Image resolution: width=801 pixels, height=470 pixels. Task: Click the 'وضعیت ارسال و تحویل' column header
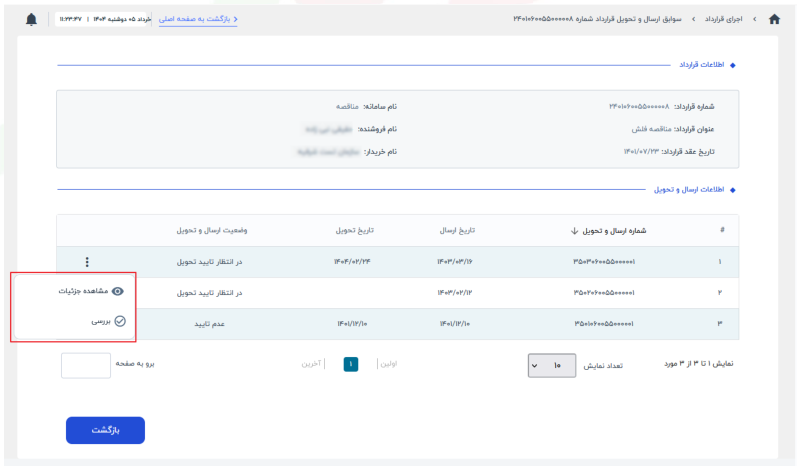point(212,230)
